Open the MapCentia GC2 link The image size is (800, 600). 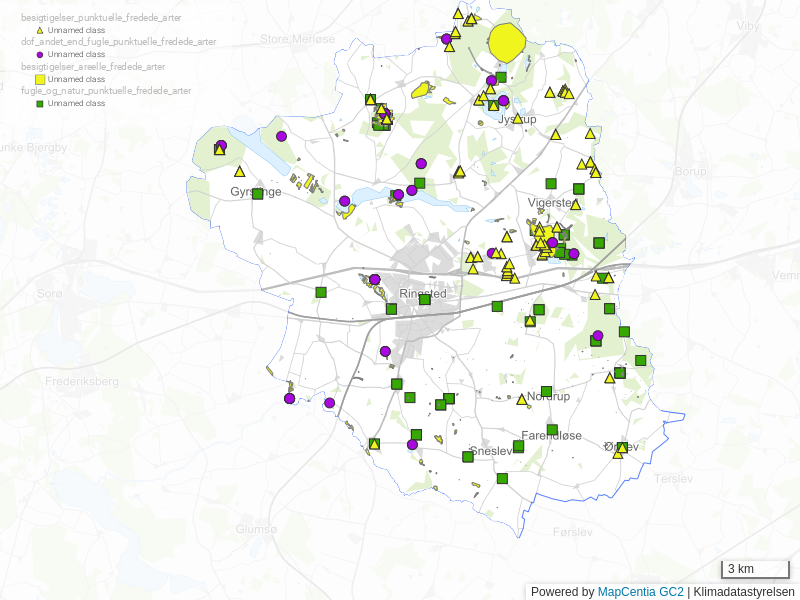640,592
